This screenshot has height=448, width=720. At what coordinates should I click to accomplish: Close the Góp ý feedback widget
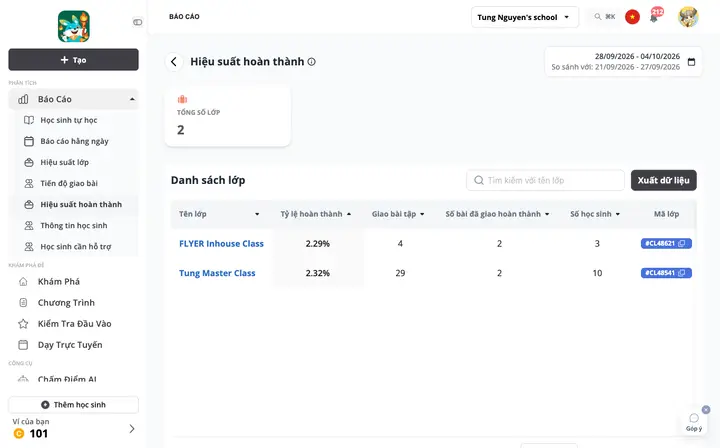[x=706, y=409]
